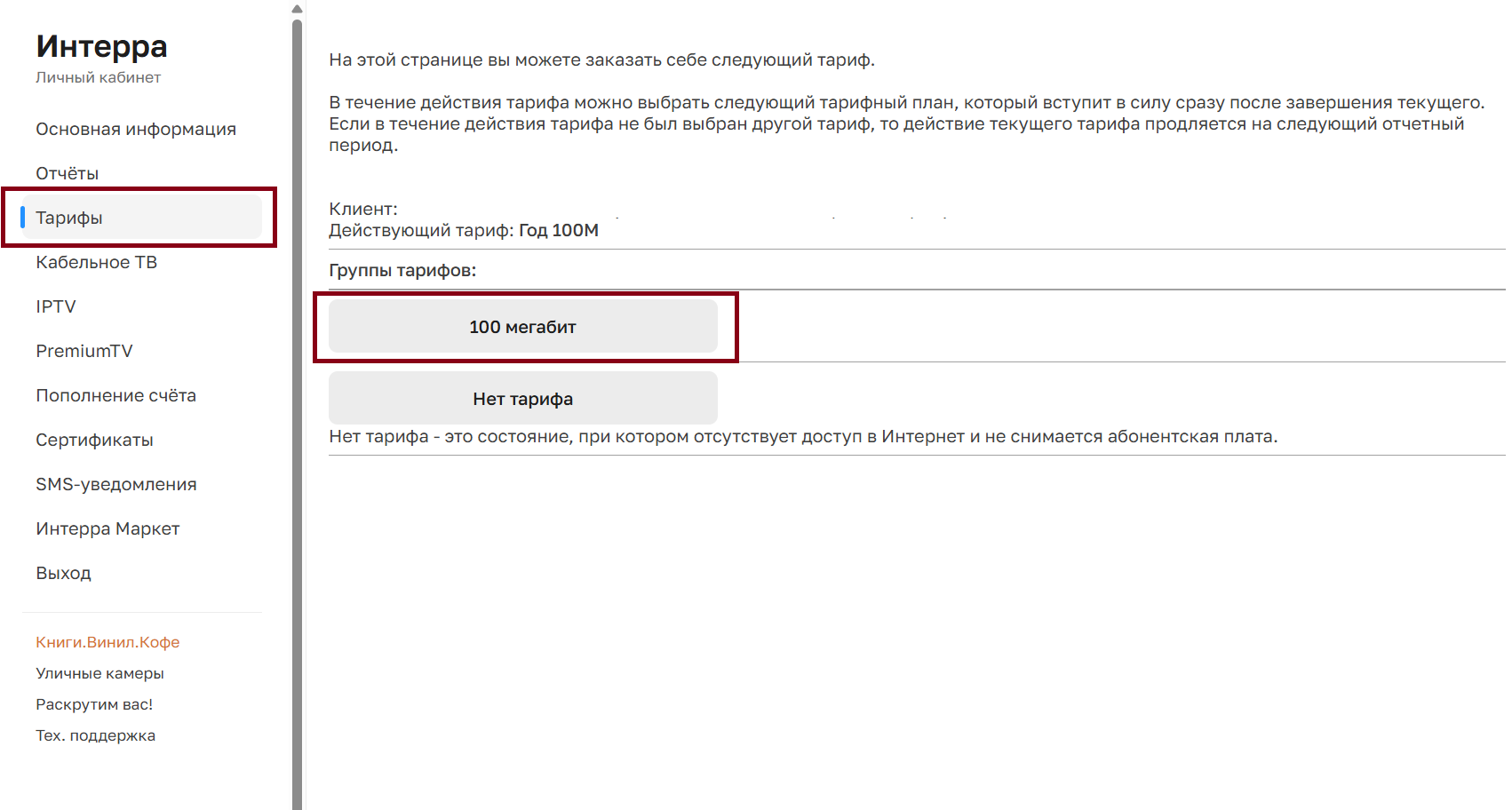Open the Интерра logo heading
This screenshot has height=810, width=1512.
[x=101, y=46]
